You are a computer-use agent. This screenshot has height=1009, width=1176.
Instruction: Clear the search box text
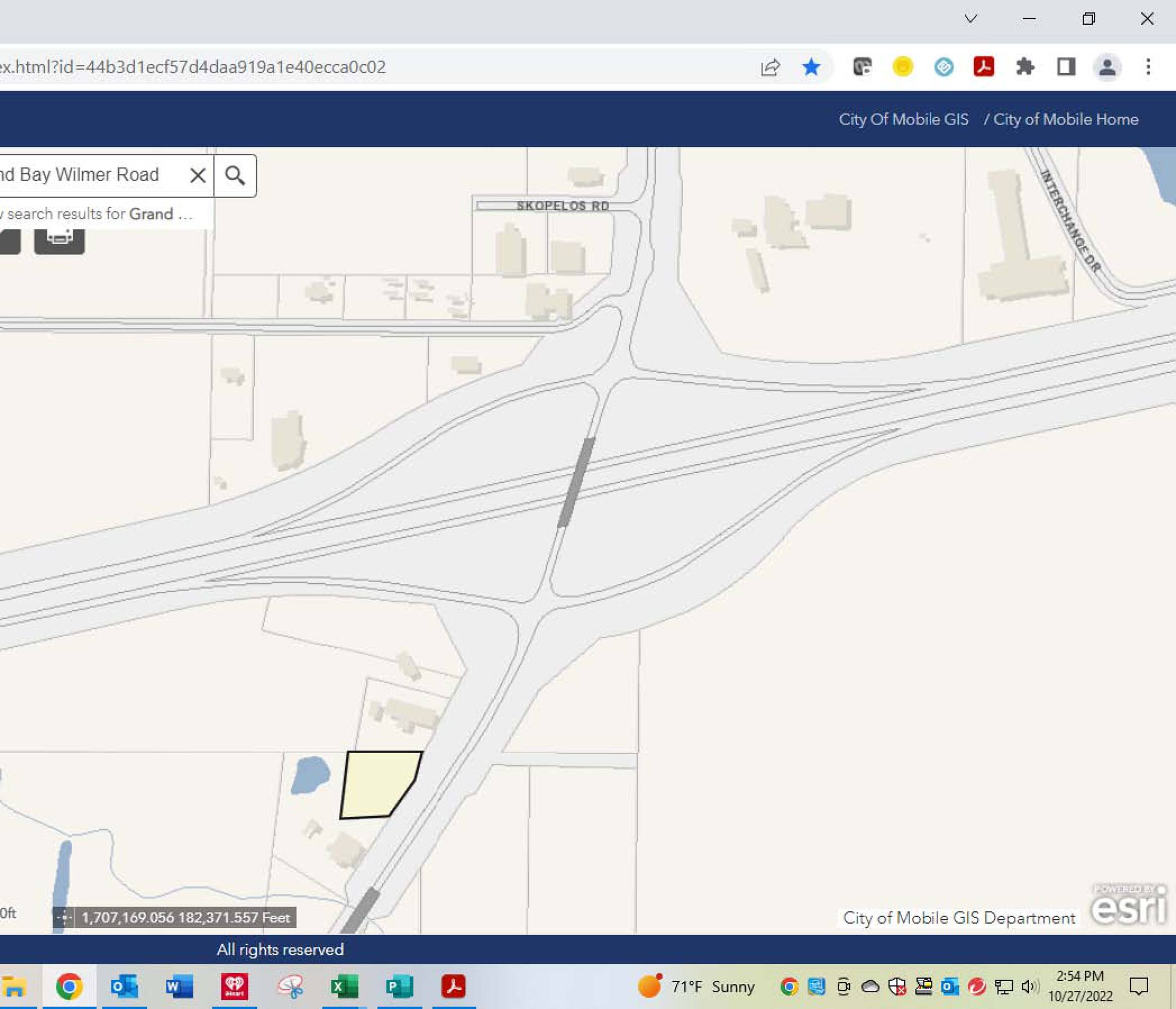(x=198, y=176)
